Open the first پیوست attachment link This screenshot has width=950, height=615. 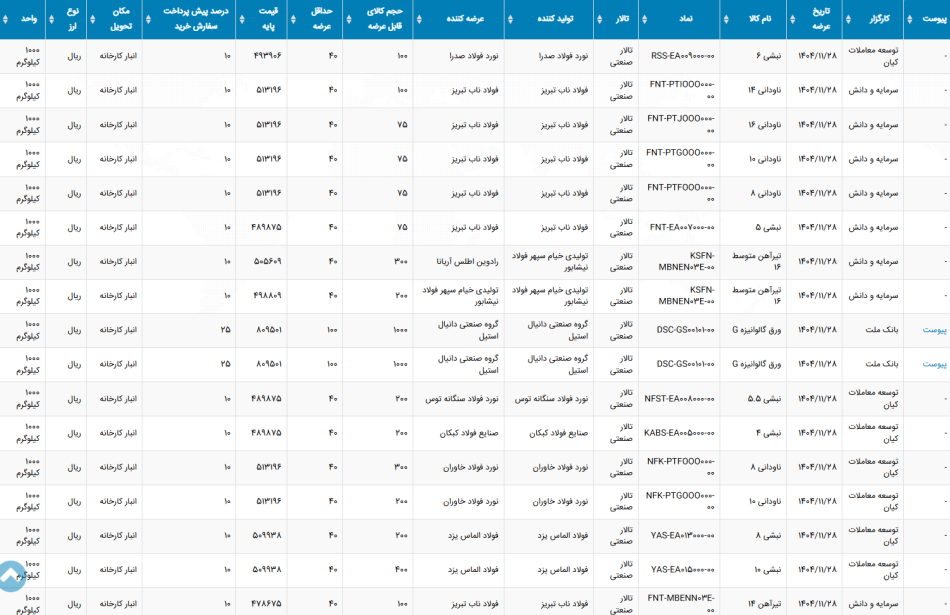[934, 330]
